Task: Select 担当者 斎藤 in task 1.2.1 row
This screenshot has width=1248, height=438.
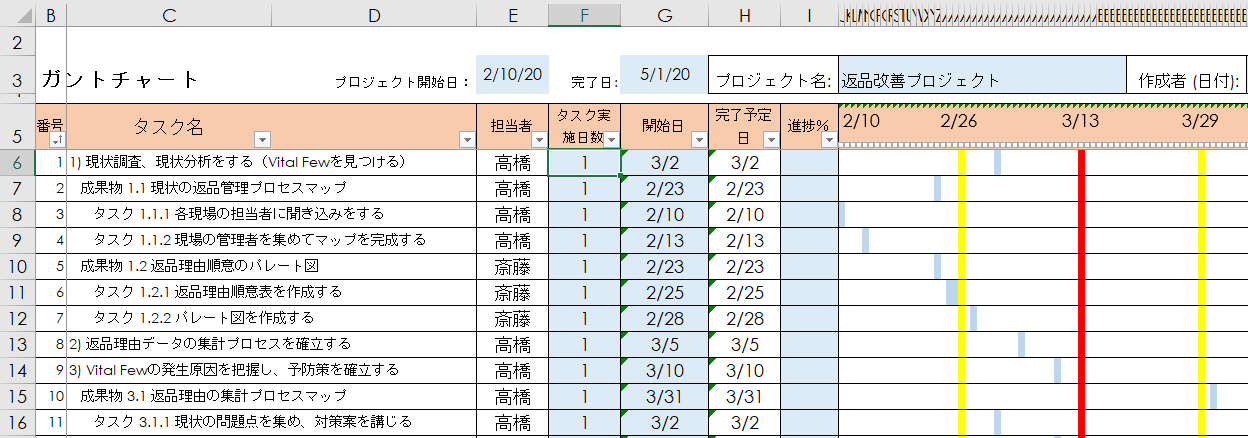Action: pos(512,292)
